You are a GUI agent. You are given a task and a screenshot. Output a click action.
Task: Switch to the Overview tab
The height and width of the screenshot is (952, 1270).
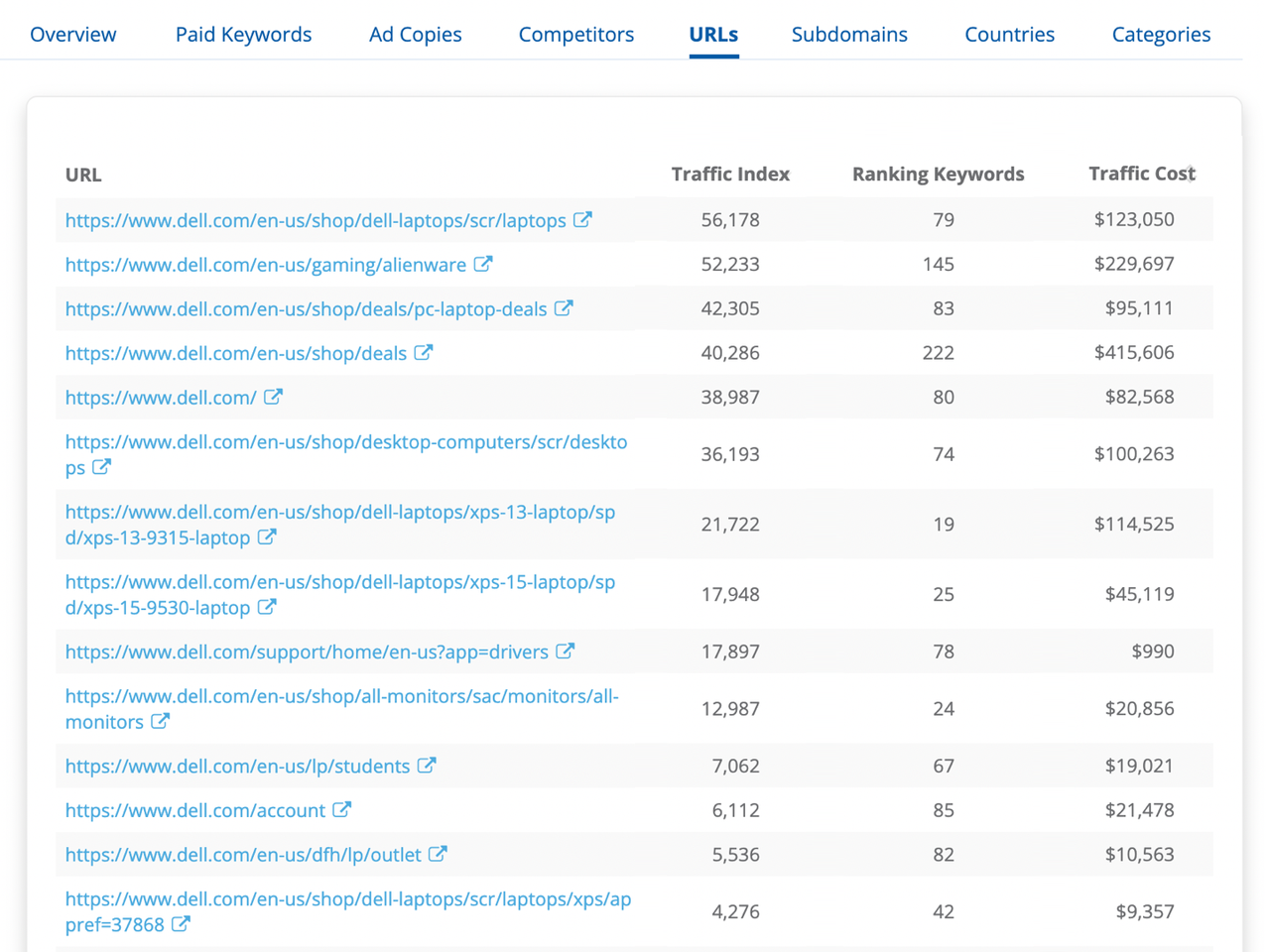73,35
